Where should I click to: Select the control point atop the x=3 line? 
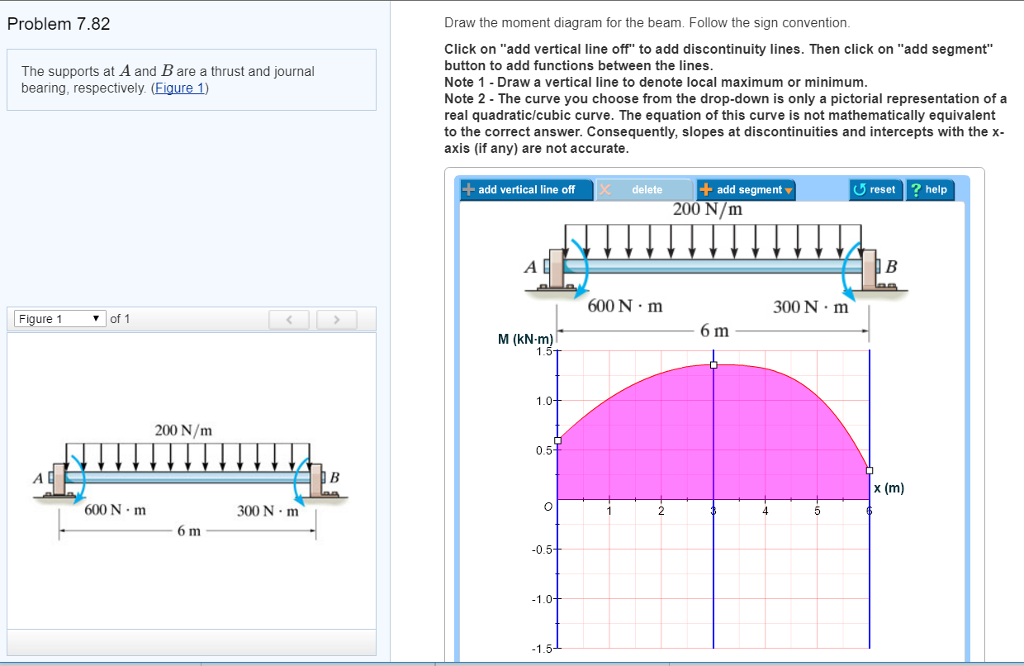[x=713, y=365]
